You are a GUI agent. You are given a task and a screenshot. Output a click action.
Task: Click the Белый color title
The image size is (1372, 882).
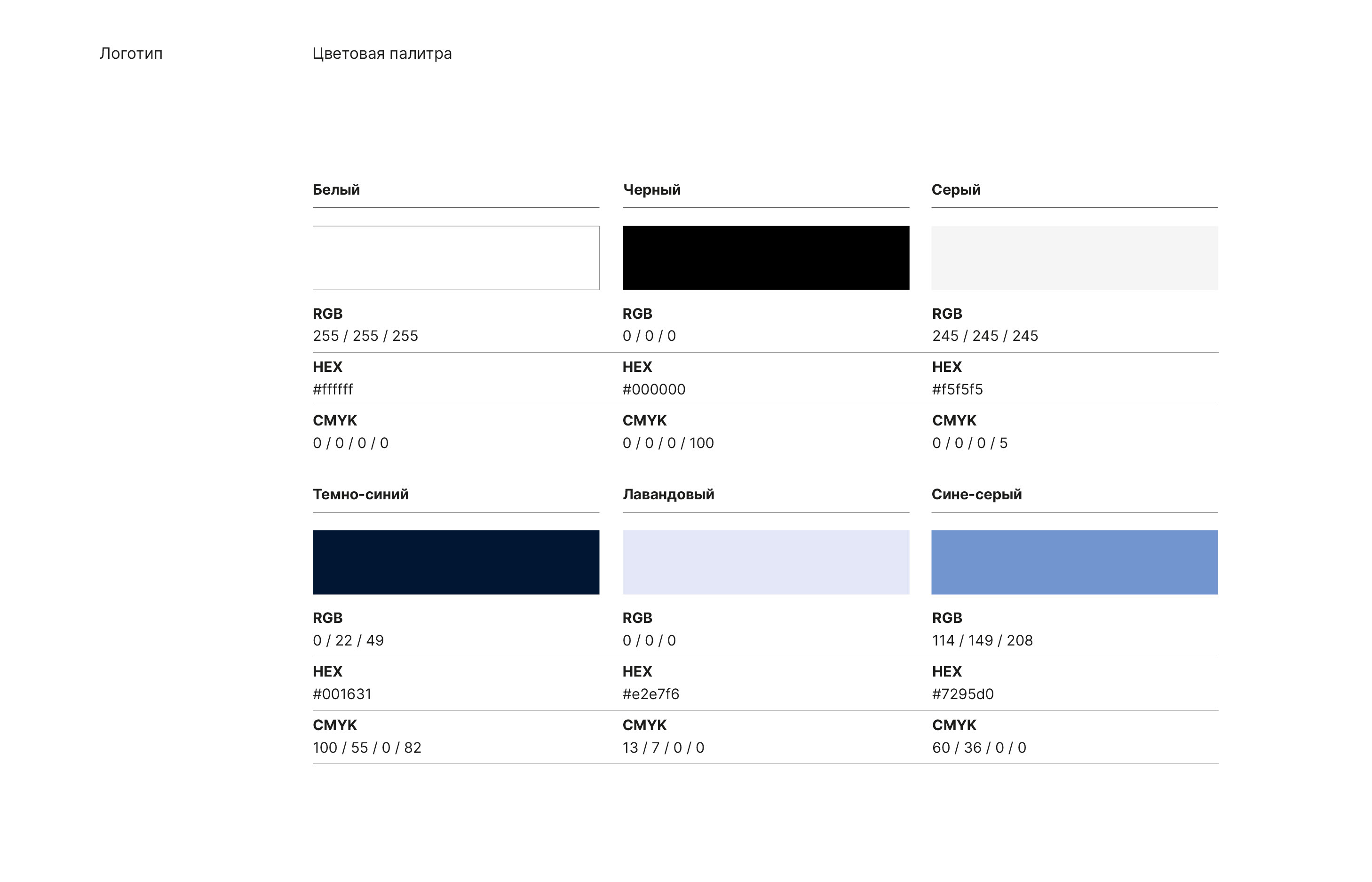(x=336, y=189)
